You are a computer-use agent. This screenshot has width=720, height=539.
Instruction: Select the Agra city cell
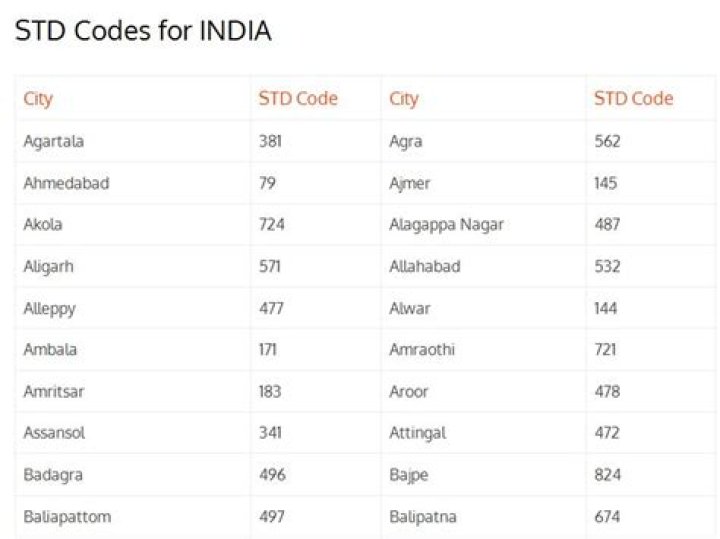coord(406,141)
